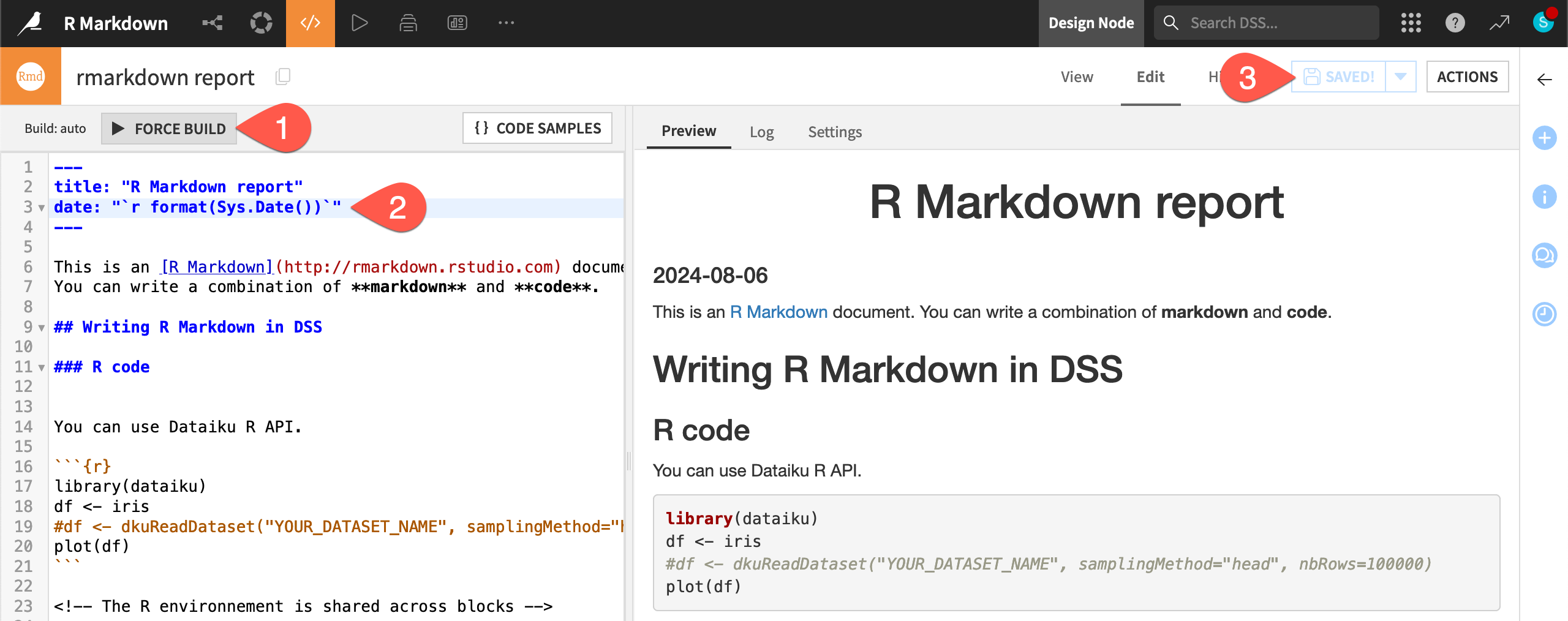Open the Settings tab in preview
This screenshot has height=621, width=1568.
pyautogui.click(x=835, y=132)
